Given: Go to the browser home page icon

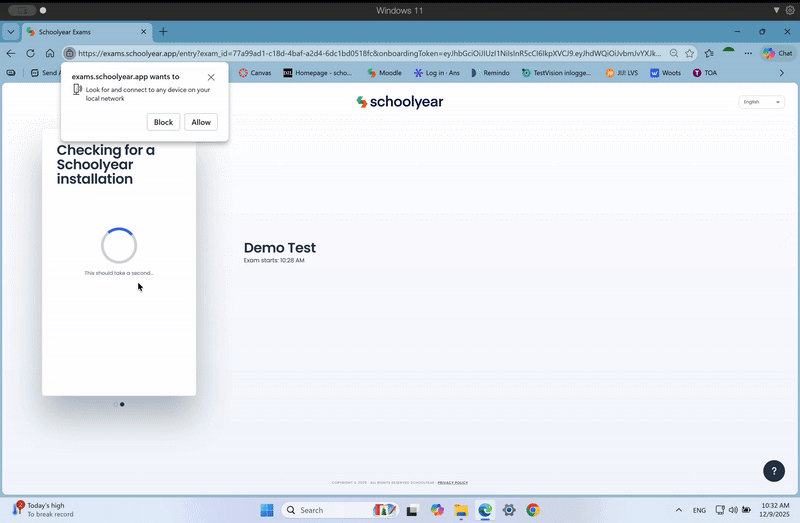Looking at the screenshot, I should point(50,53).
